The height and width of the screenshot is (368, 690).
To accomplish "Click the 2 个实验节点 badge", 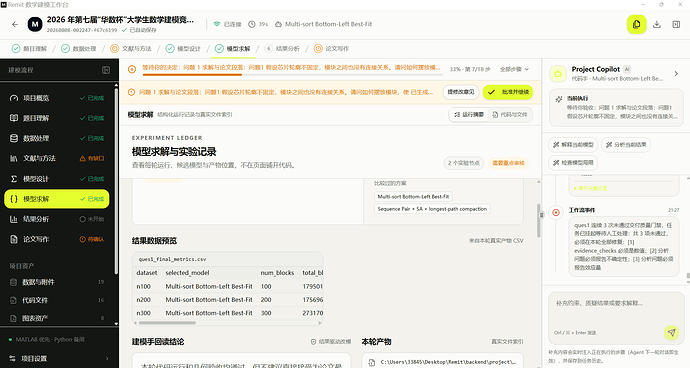I will click(463, 163).
